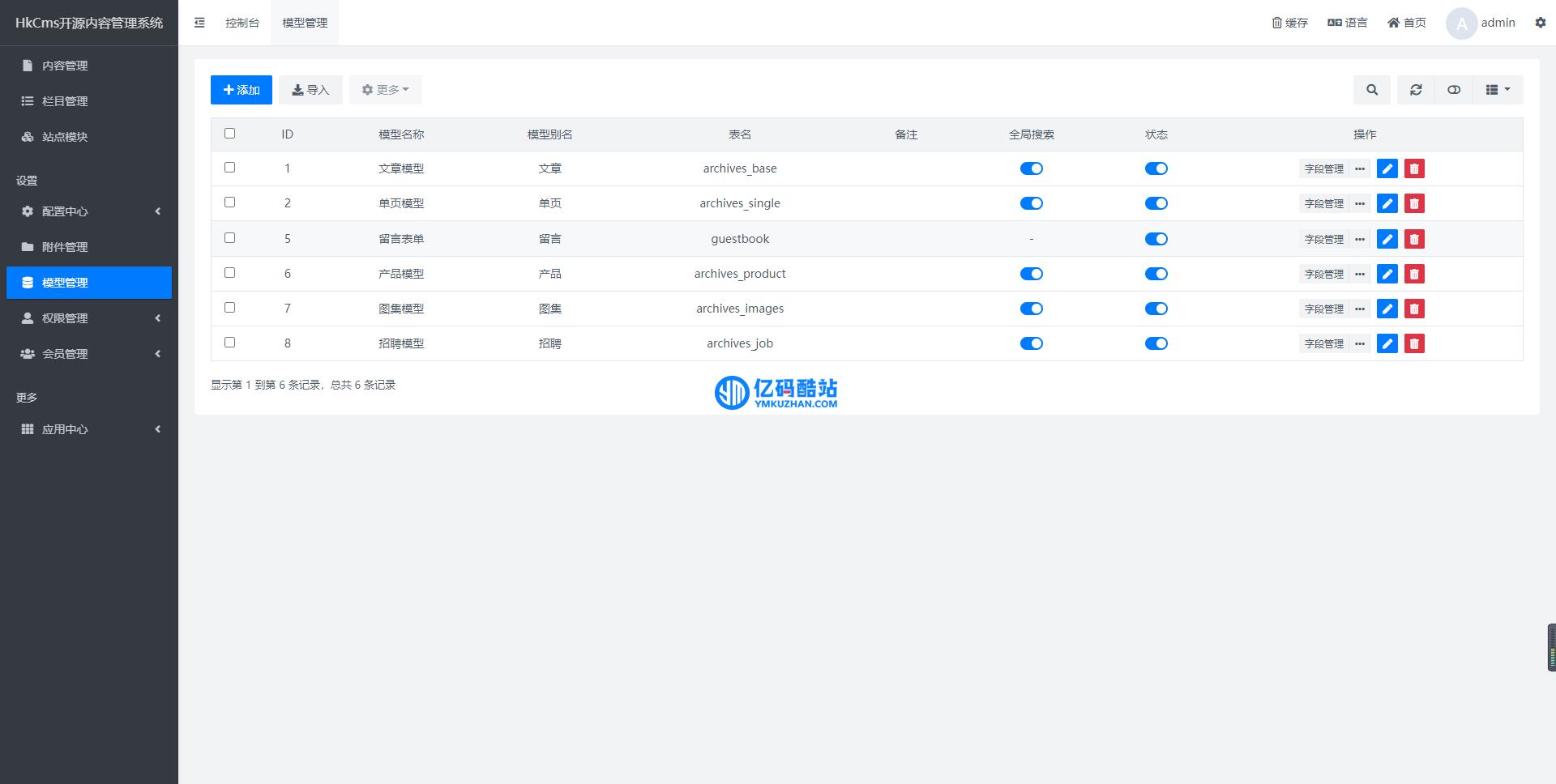1556x784 pixels.
Task: Open more options for 单页模型
Action: pos(1360,203)
